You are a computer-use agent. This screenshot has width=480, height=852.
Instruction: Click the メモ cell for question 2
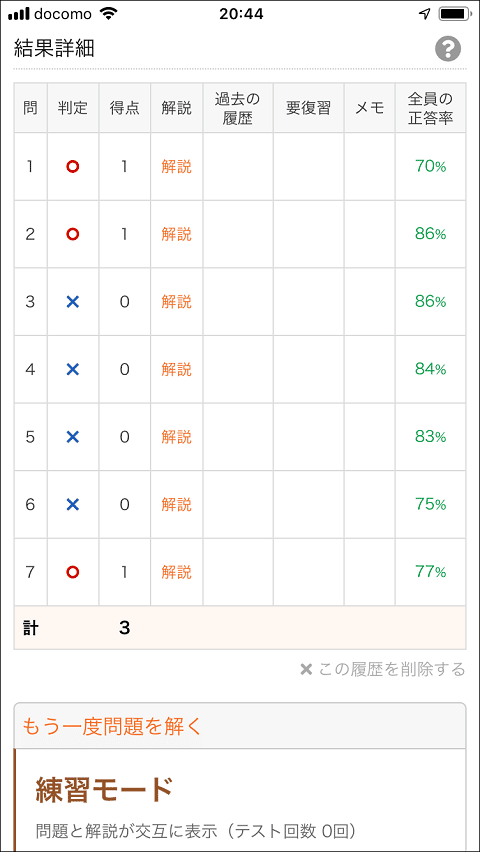[370, 234]
